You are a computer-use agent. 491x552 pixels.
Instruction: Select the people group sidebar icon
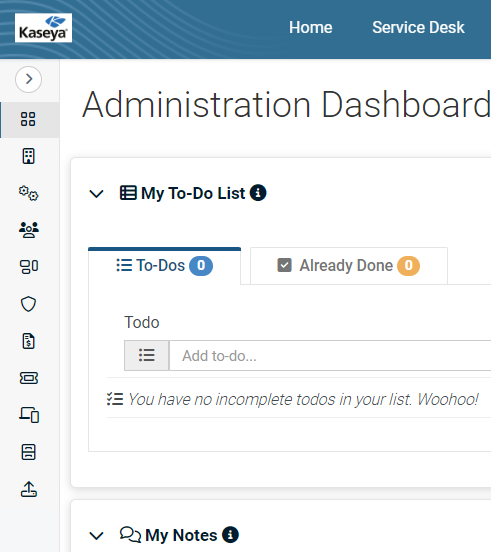click(29, 230)
